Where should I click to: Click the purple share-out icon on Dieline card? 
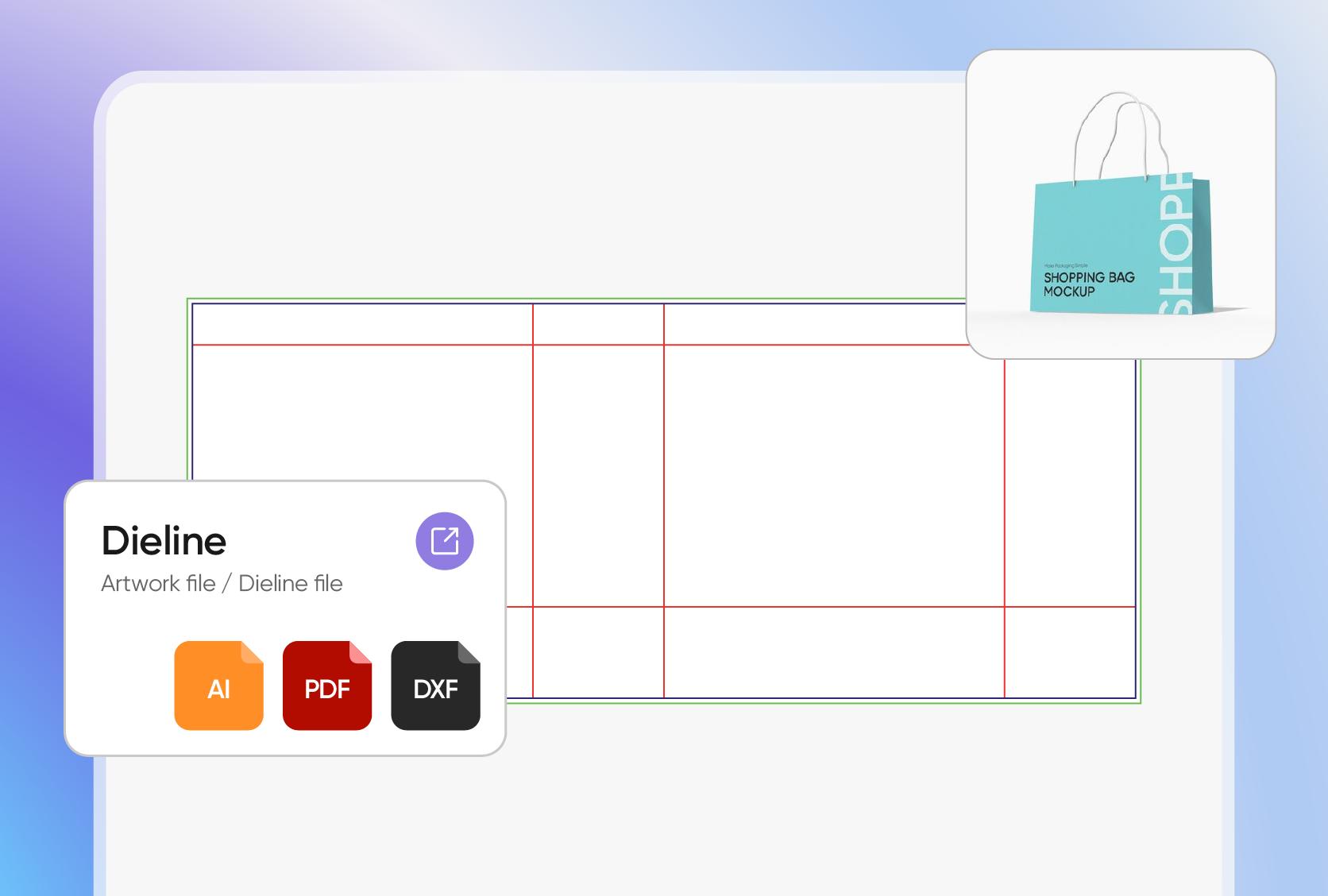(446, 539)
